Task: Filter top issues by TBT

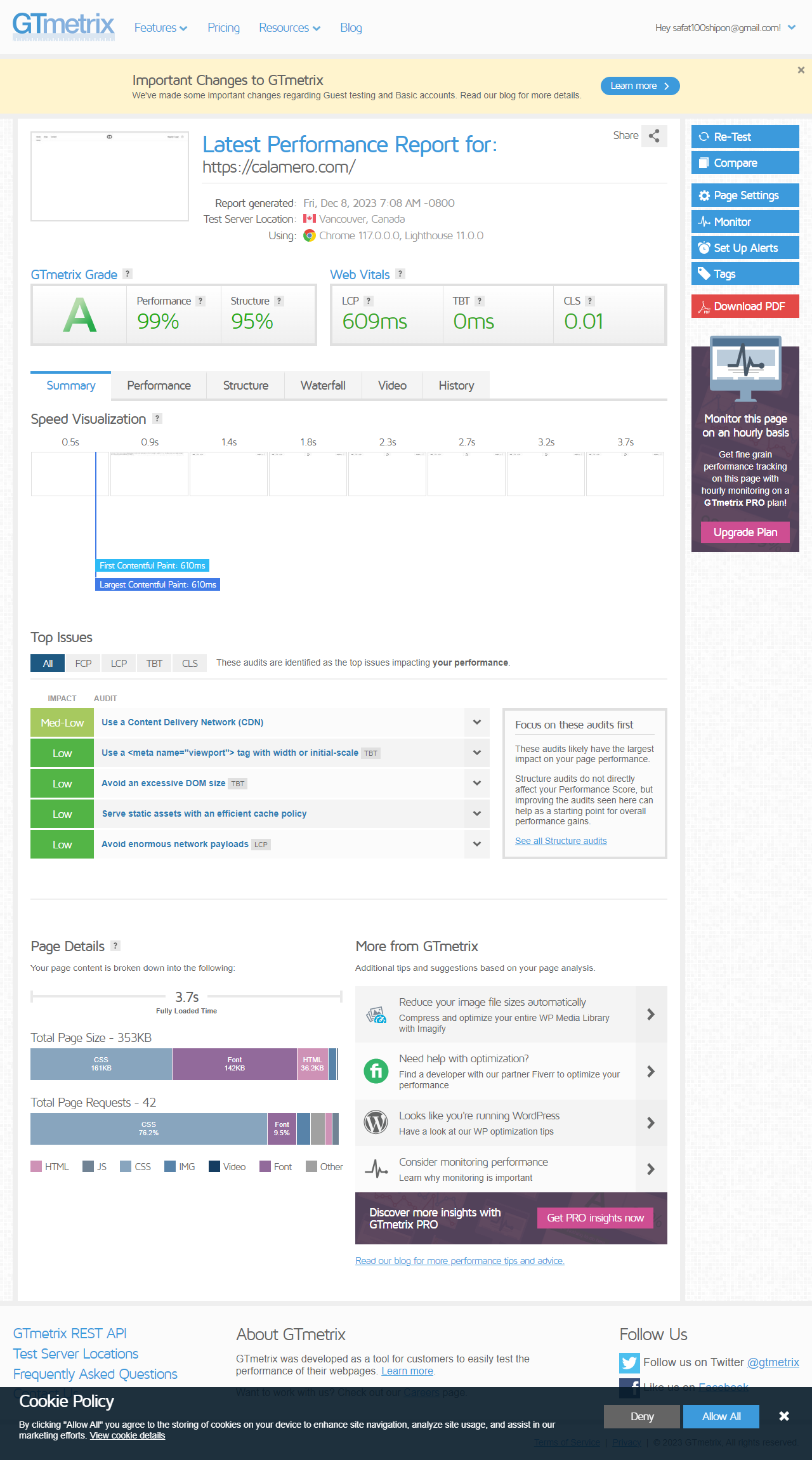Action: click(154, 664)
